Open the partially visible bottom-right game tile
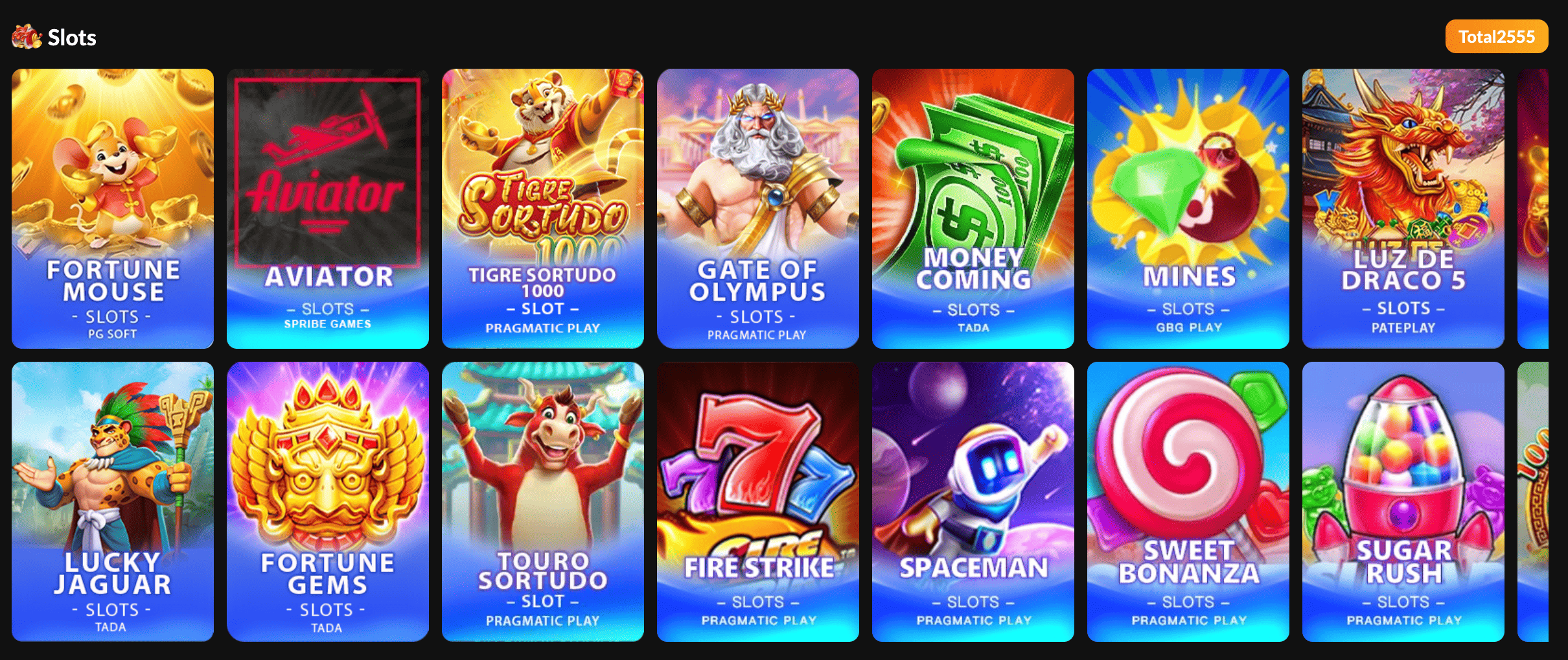 tap(1533, 502)
